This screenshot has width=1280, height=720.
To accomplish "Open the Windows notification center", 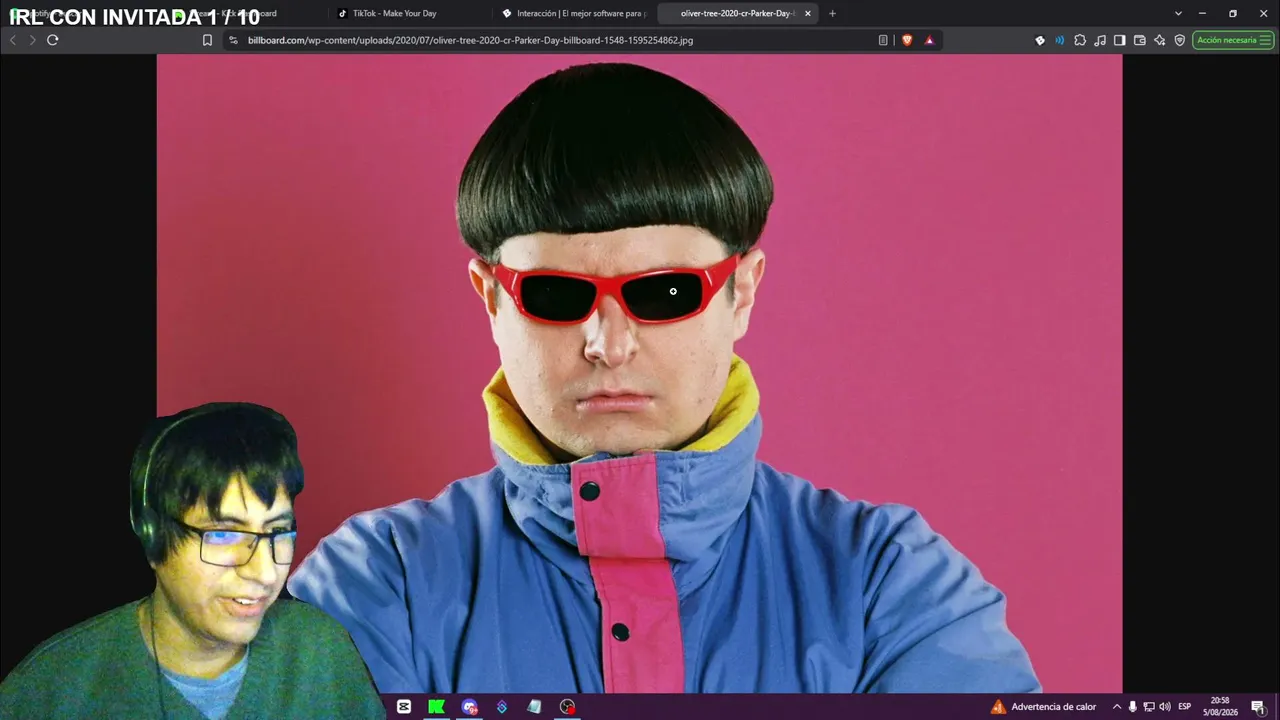I will point(1258,707).
